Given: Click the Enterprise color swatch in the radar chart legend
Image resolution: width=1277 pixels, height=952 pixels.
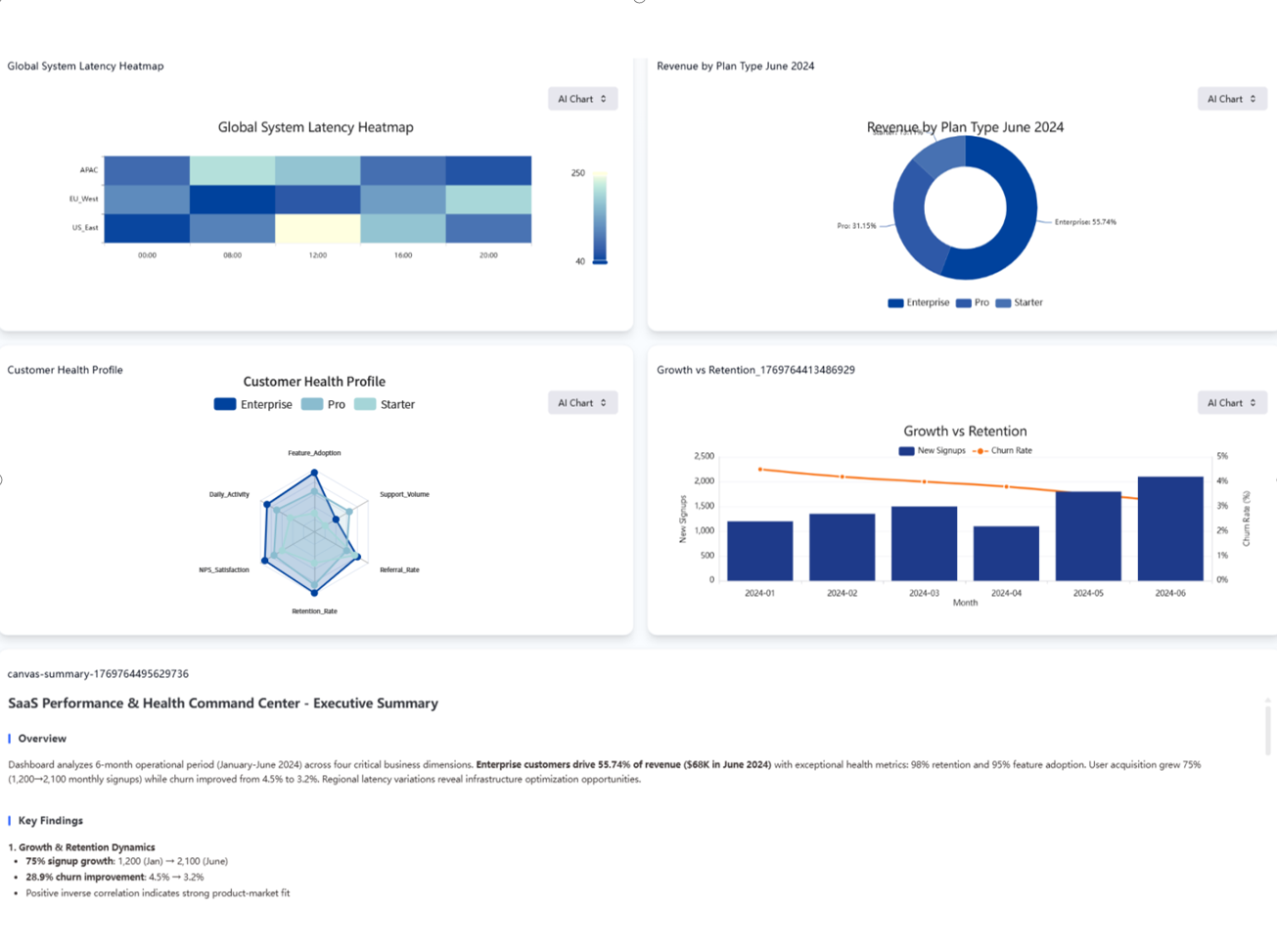Looking at the screenshot, I should (x=223, y=404).
